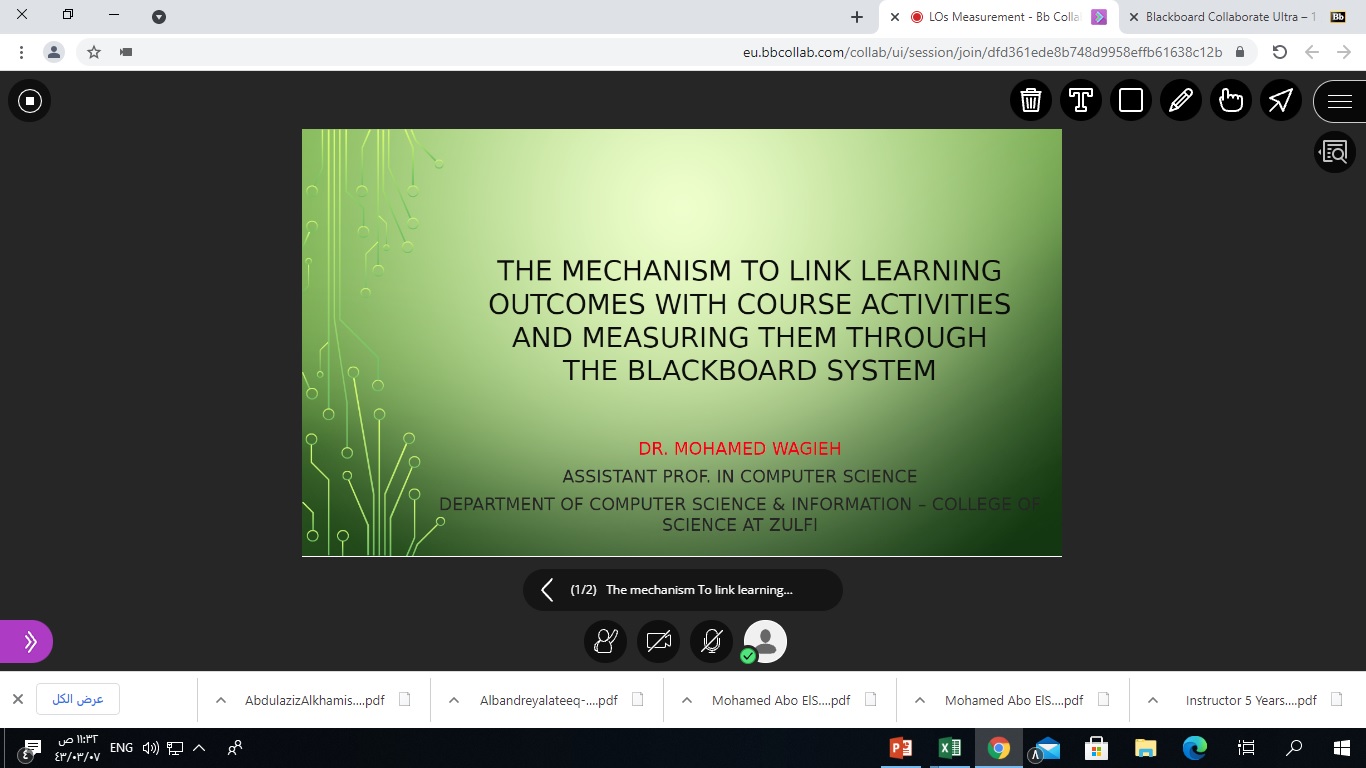The width and height of the screenshot is (1366, 768).
Task: Click the shared presentation slide
Action: pyautogui.click(x=682, y=342)
